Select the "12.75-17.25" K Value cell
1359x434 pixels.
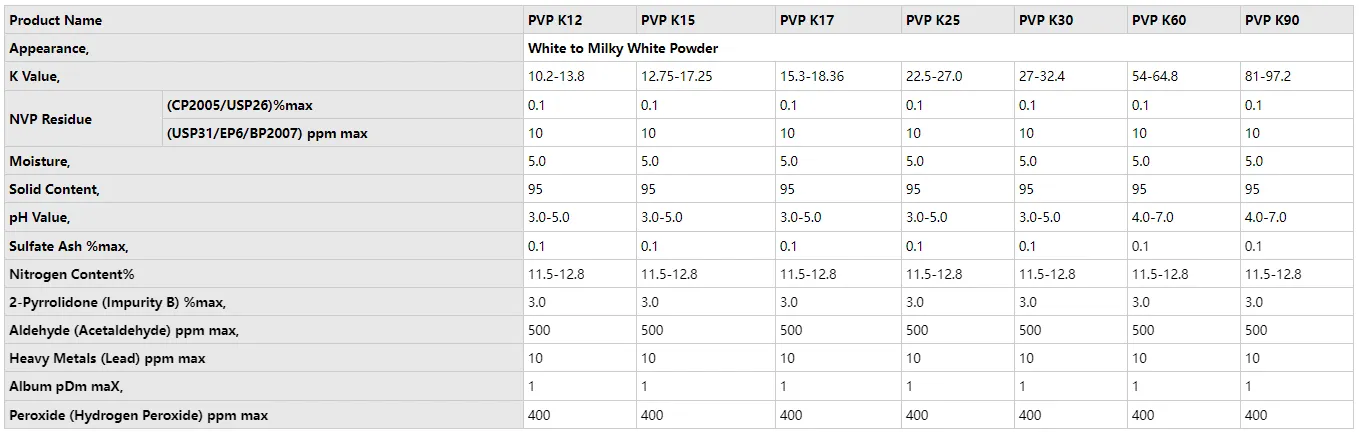(x=677, y=76)
